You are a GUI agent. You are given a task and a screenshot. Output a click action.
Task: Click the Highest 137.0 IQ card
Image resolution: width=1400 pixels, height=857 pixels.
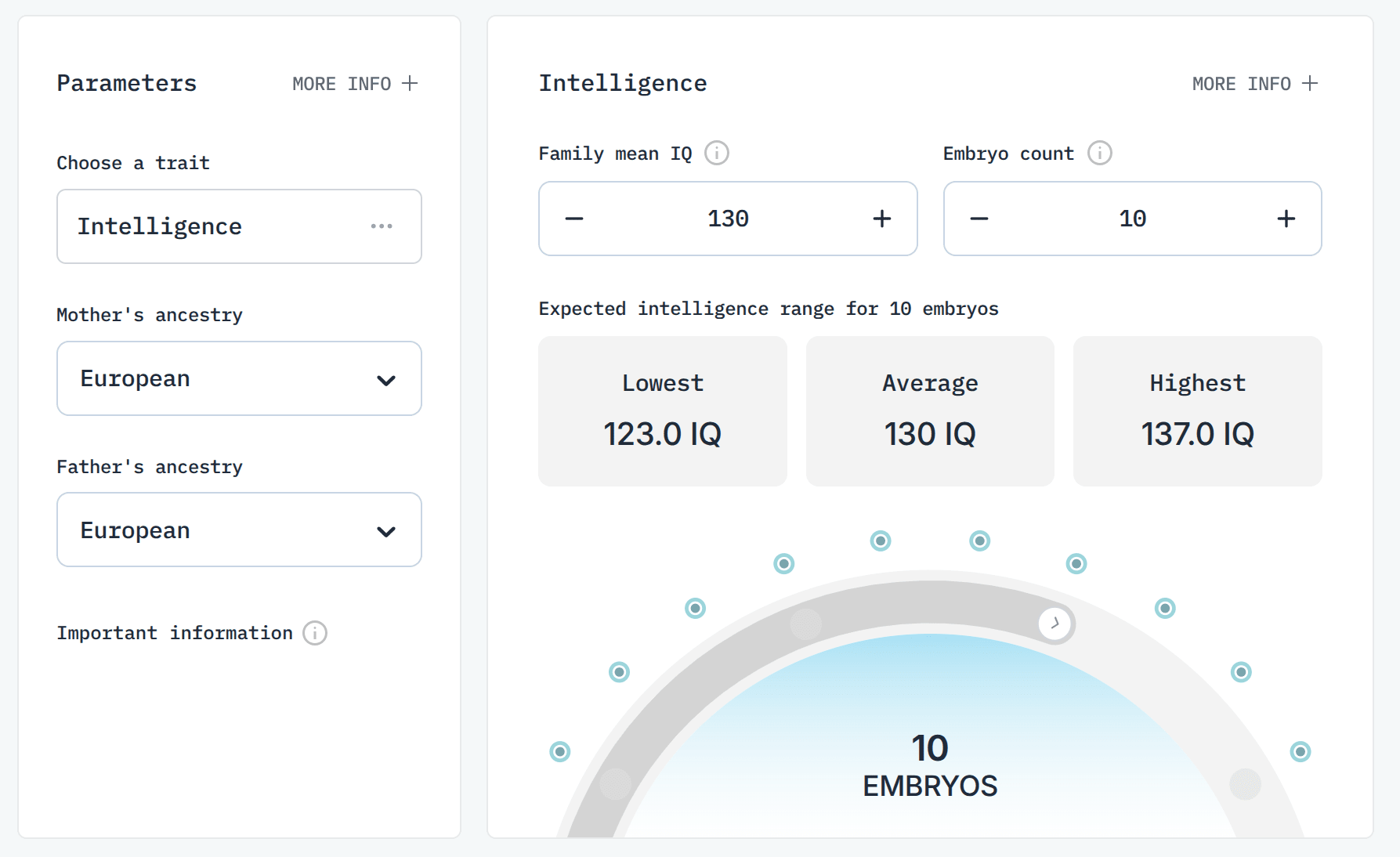coord(1198,411)
